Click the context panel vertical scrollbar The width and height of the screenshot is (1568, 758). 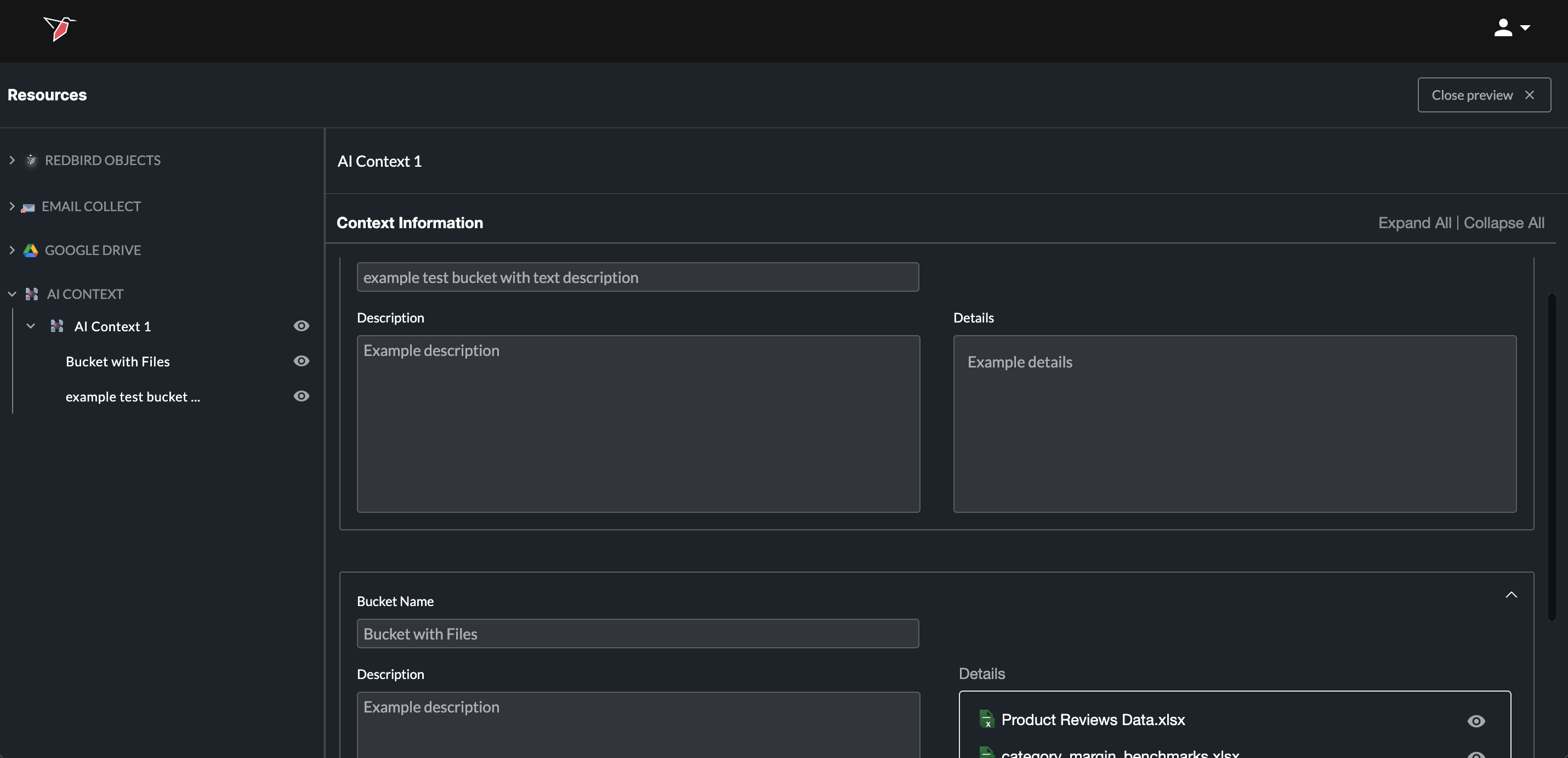tap(1552, 457)
